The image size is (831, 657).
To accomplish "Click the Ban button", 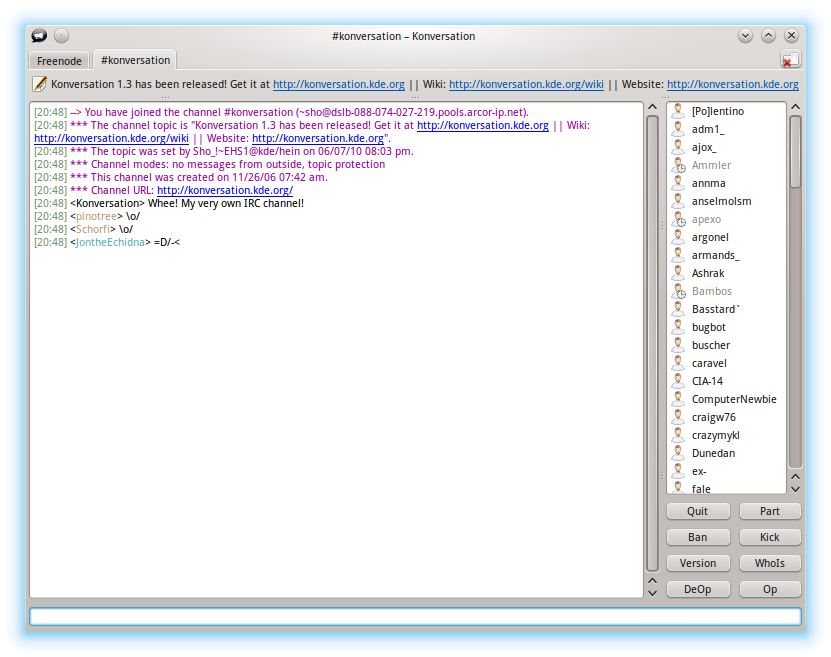I will [697, 537].
